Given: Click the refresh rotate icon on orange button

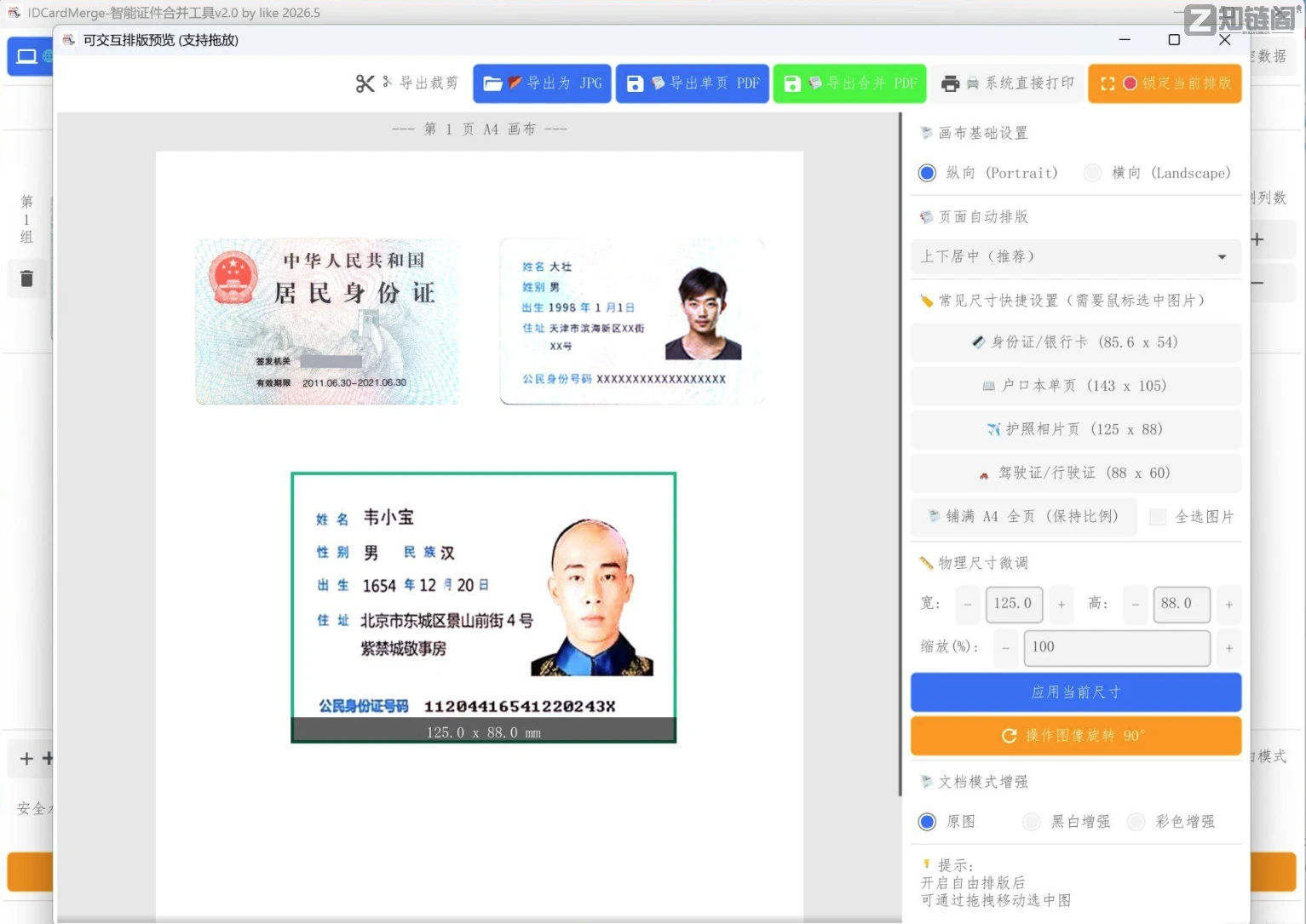Looking at the screenshot, I should 1010,736.
